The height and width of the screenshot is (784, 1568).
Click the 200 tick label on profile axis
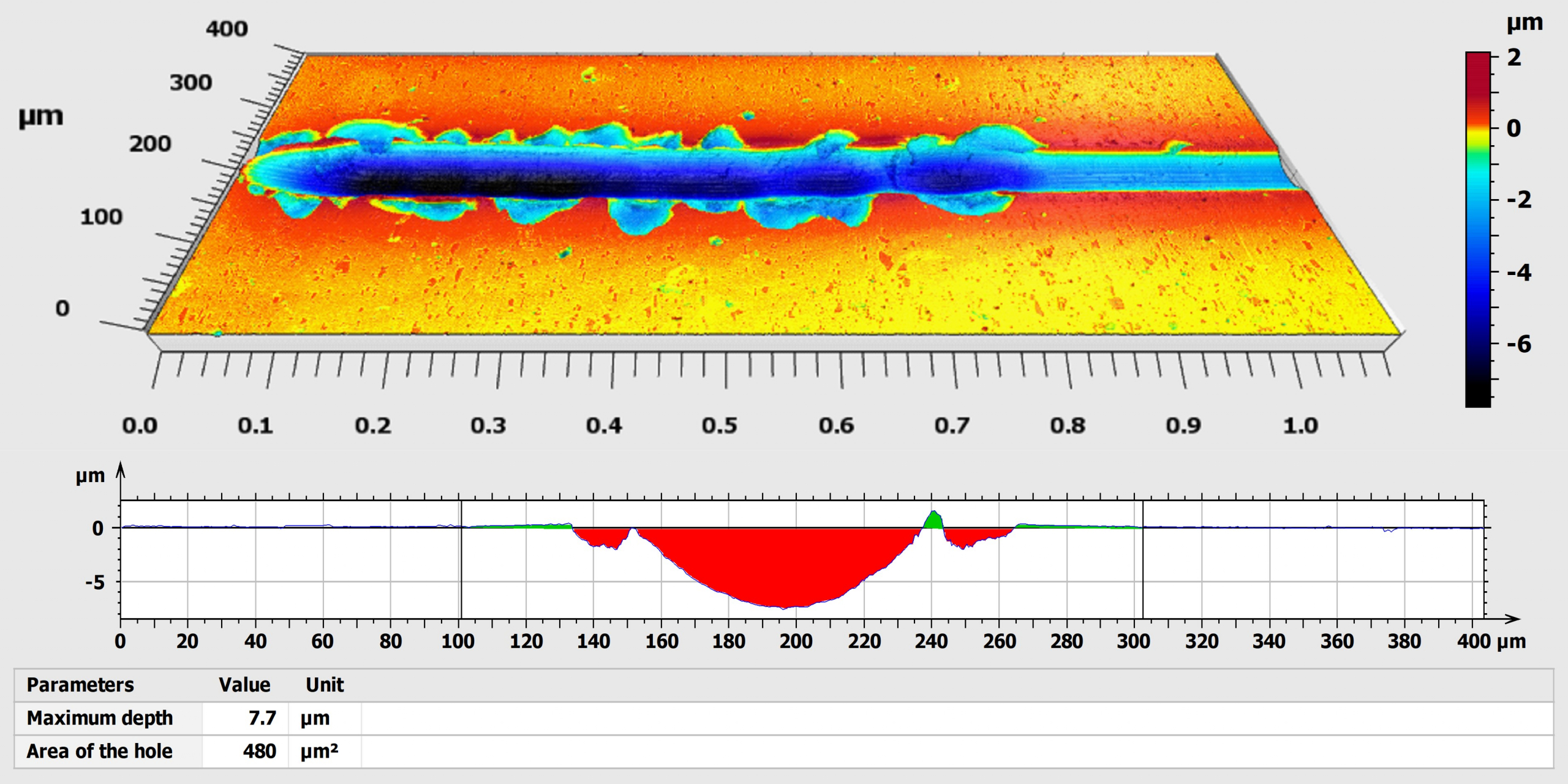(x=796, y=641)
